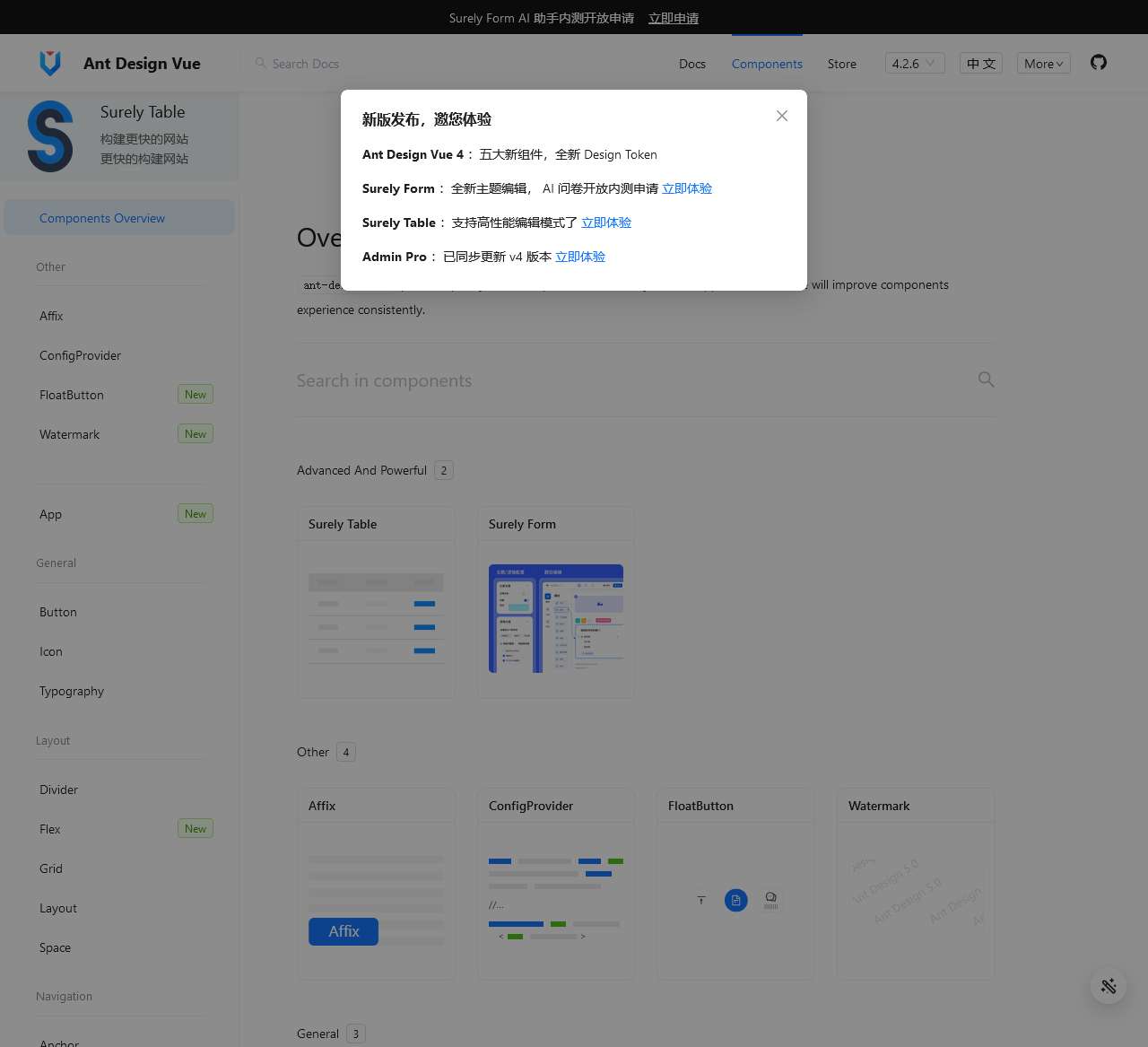This screenshot has height=1047, width=1148.
Task: Click the header Search Docs magnifier icon
Action: (260, 63)
